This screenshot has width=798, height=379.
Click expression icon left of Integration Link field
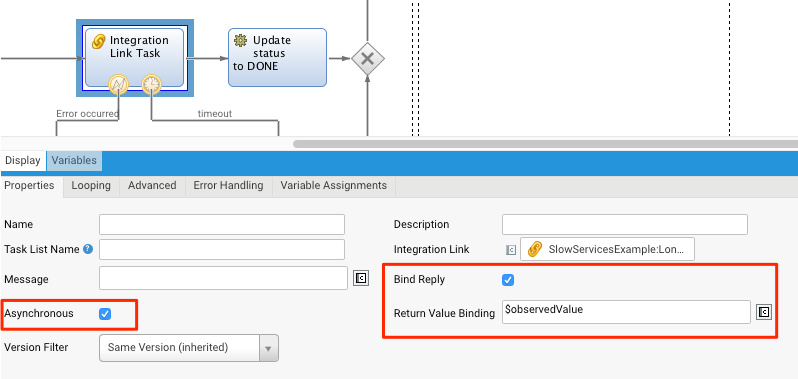511,250
